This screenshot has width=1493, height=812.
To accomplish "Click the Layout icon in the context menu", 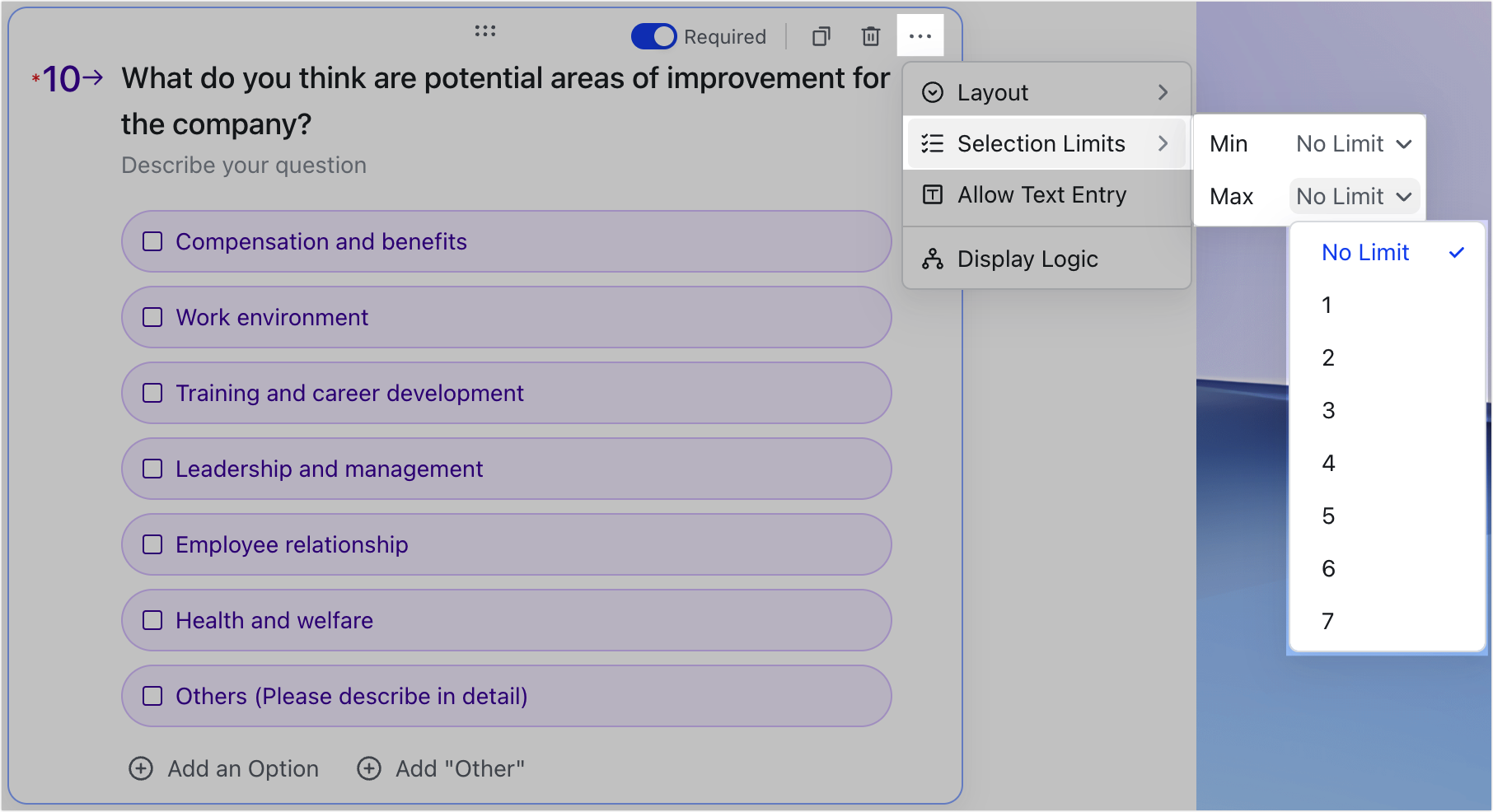I will [932, 92].
